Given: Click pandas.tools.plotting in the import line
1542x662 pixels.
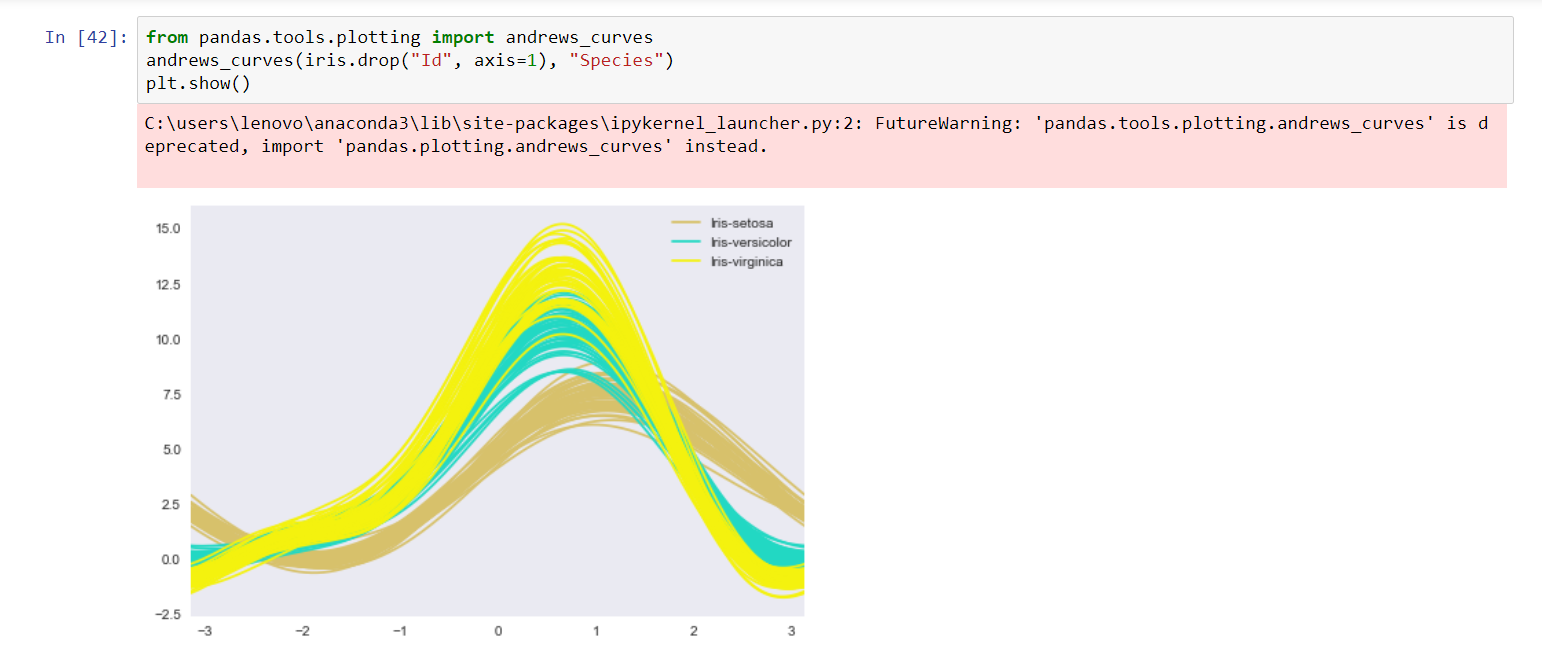Looking at the screenshot, I should tap(310, 38).
